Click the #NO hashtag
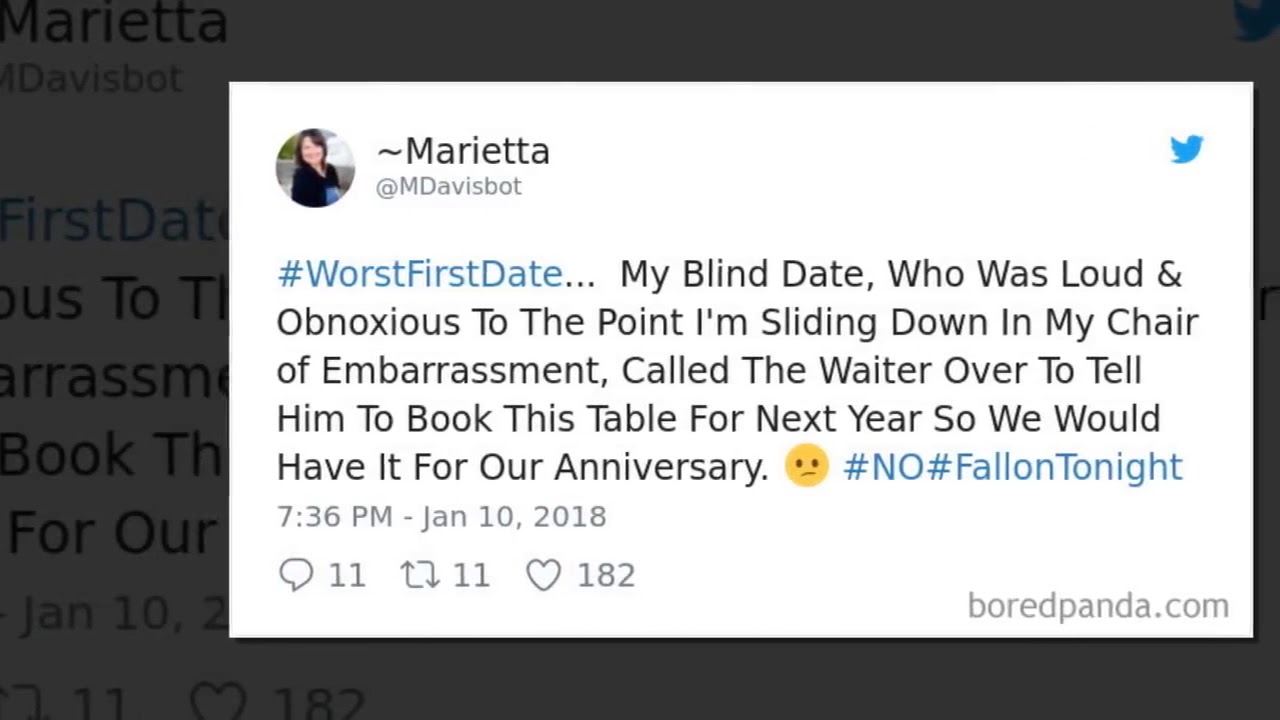 (x=884, y=467)
